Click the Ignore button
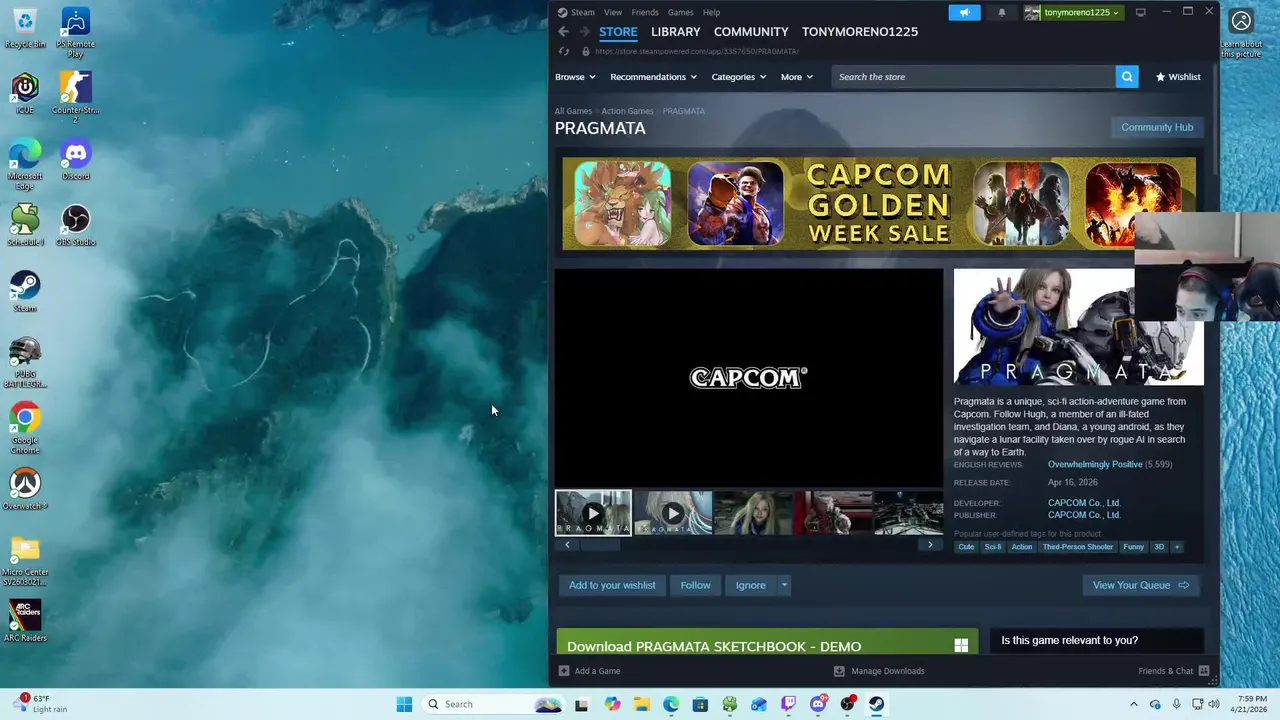1280x720 pixels. coord(751,585)
